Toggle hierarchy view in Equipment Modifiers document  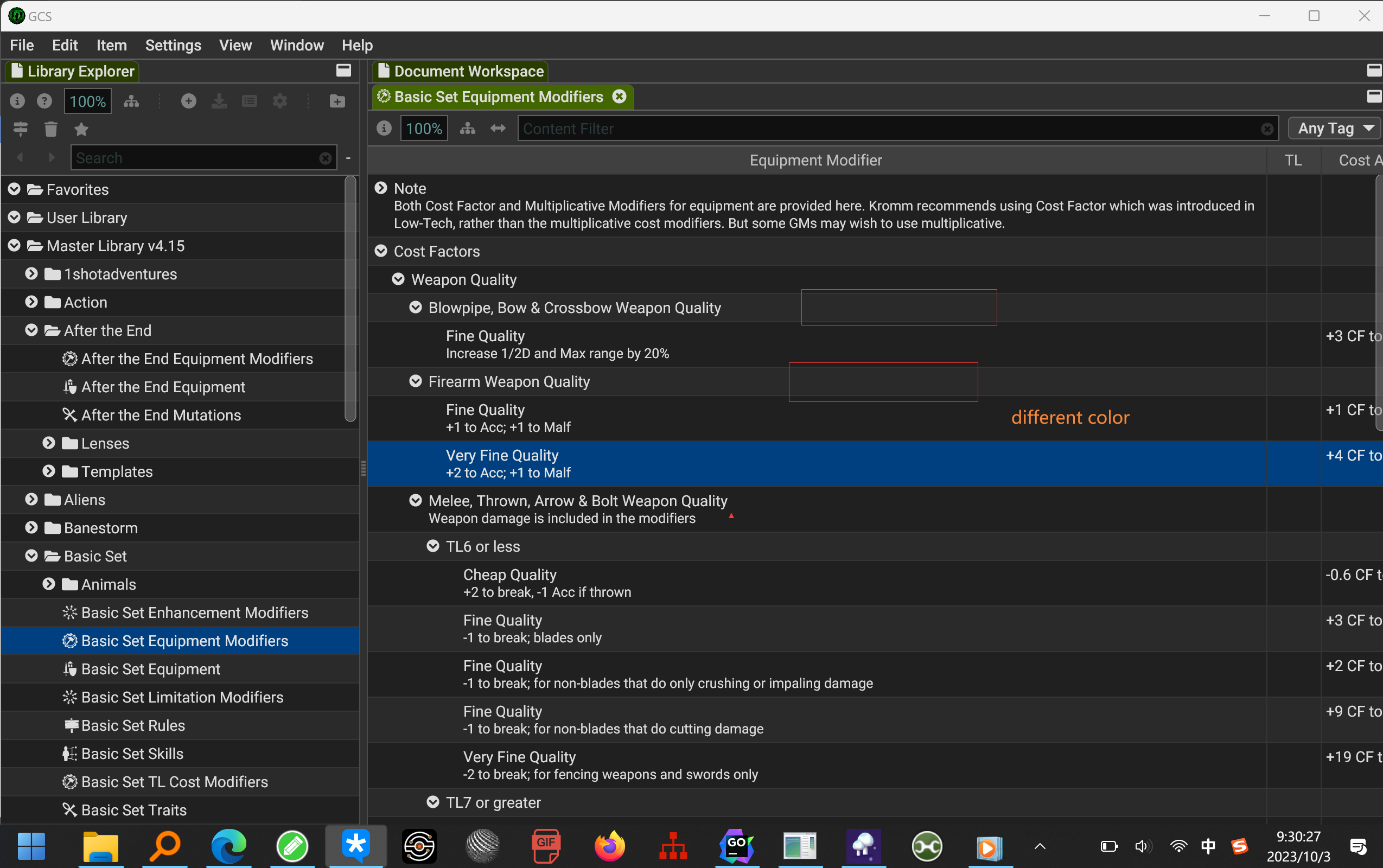[467, 129]
